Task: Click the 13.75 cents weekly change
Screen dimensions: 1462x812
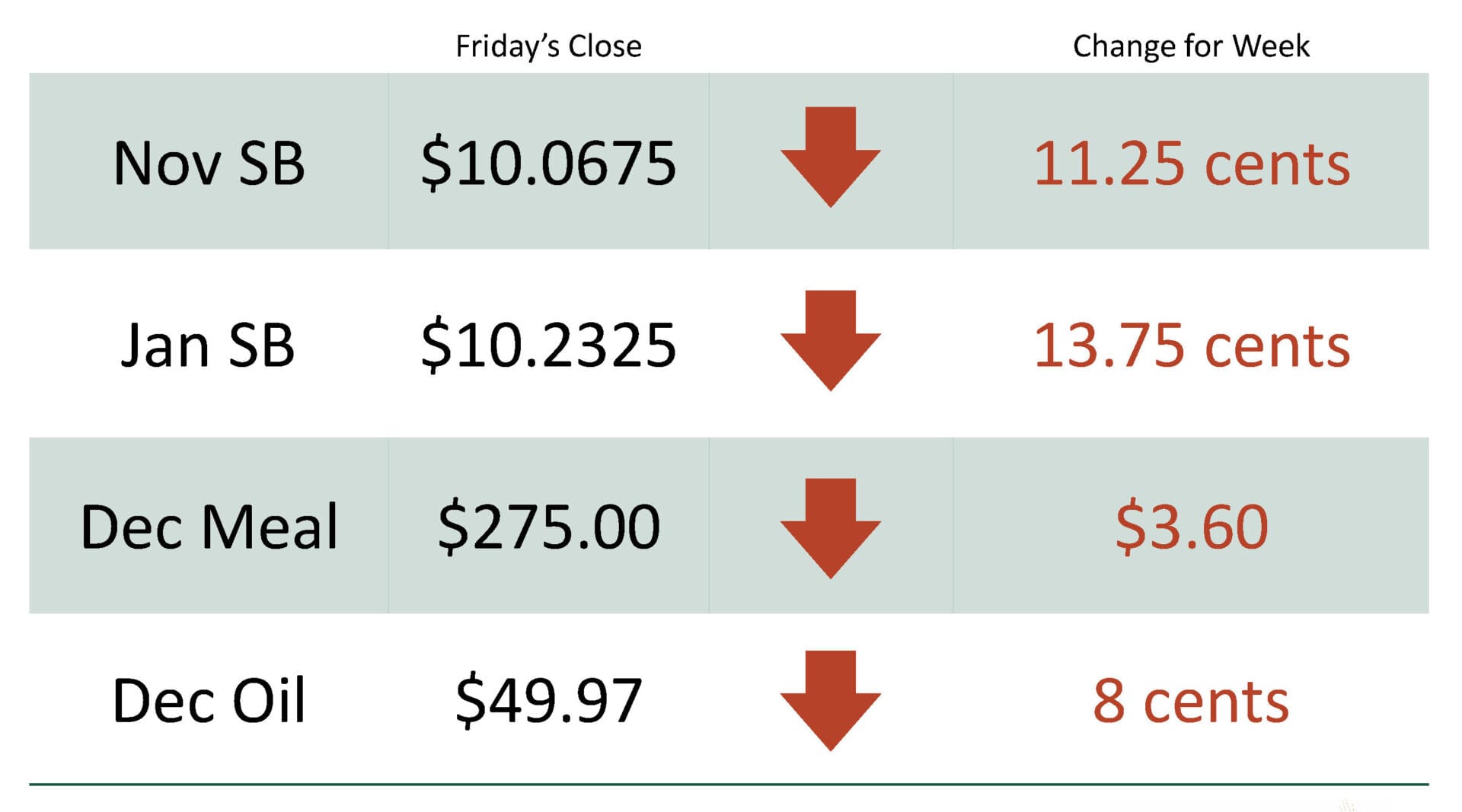Action: (1192, 345)
